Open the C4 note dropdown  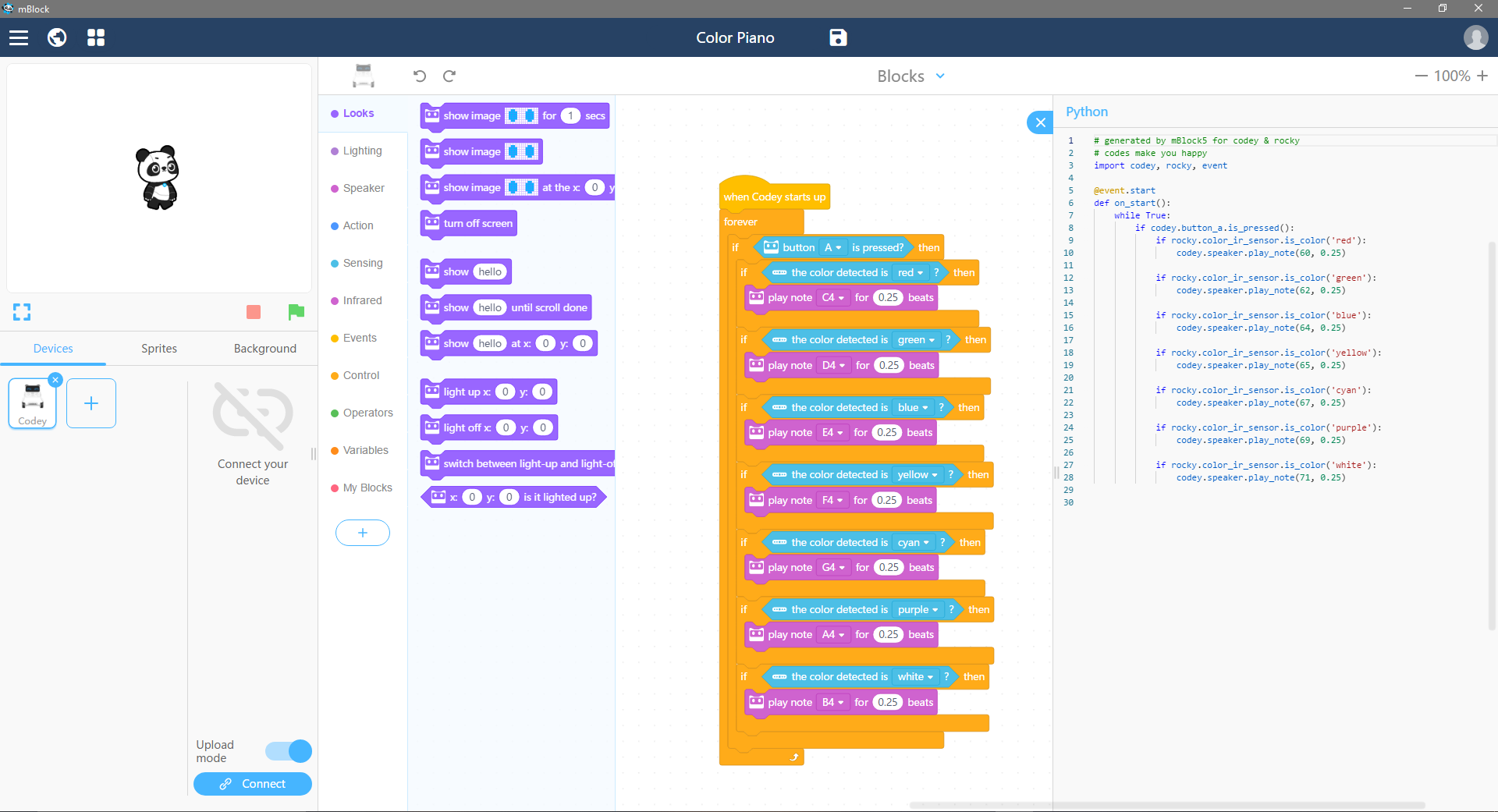[832, 297]
